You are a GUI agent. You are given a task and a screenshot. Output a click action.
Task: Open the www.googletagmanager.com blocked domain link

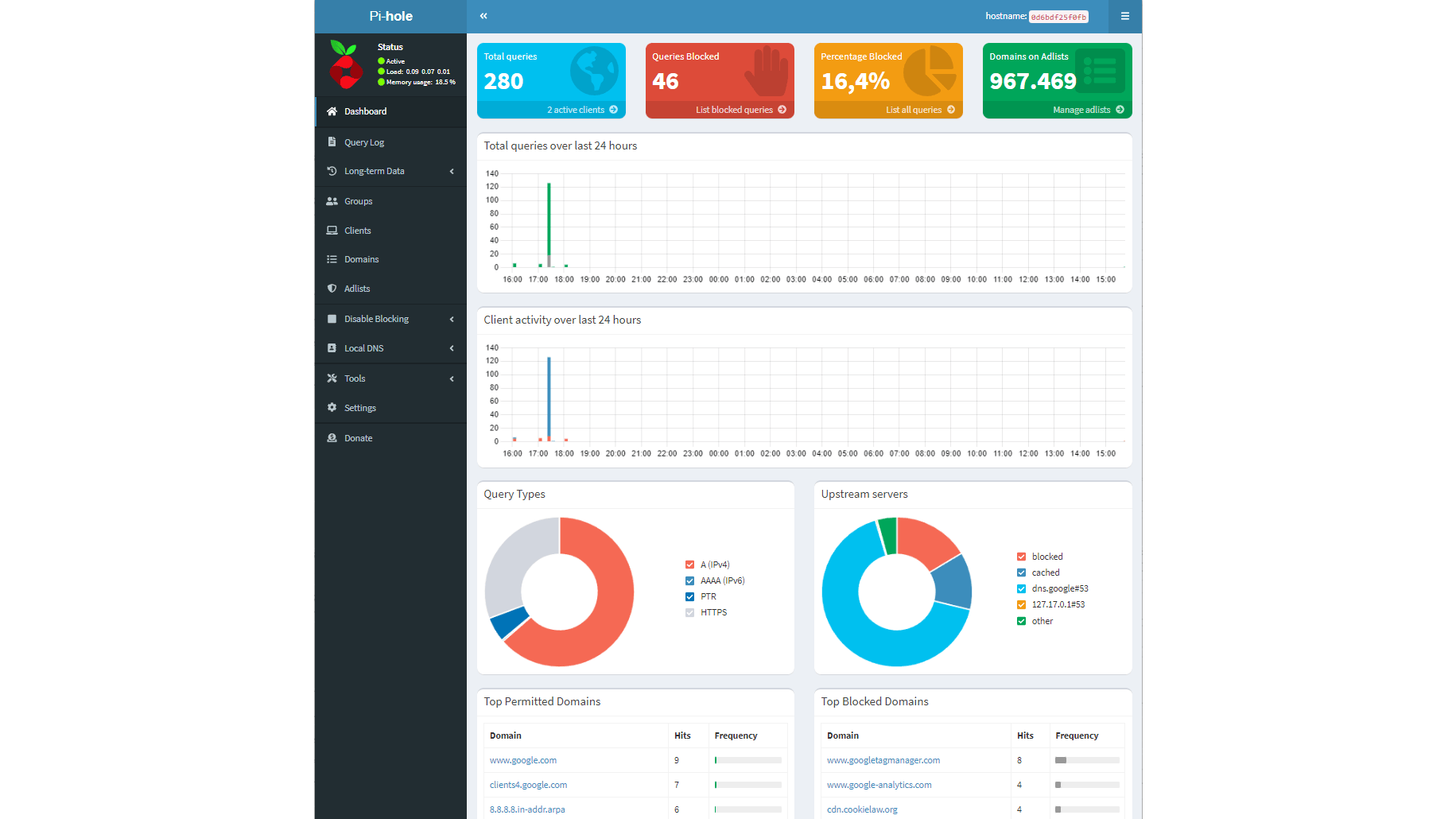tap(883, 760)
